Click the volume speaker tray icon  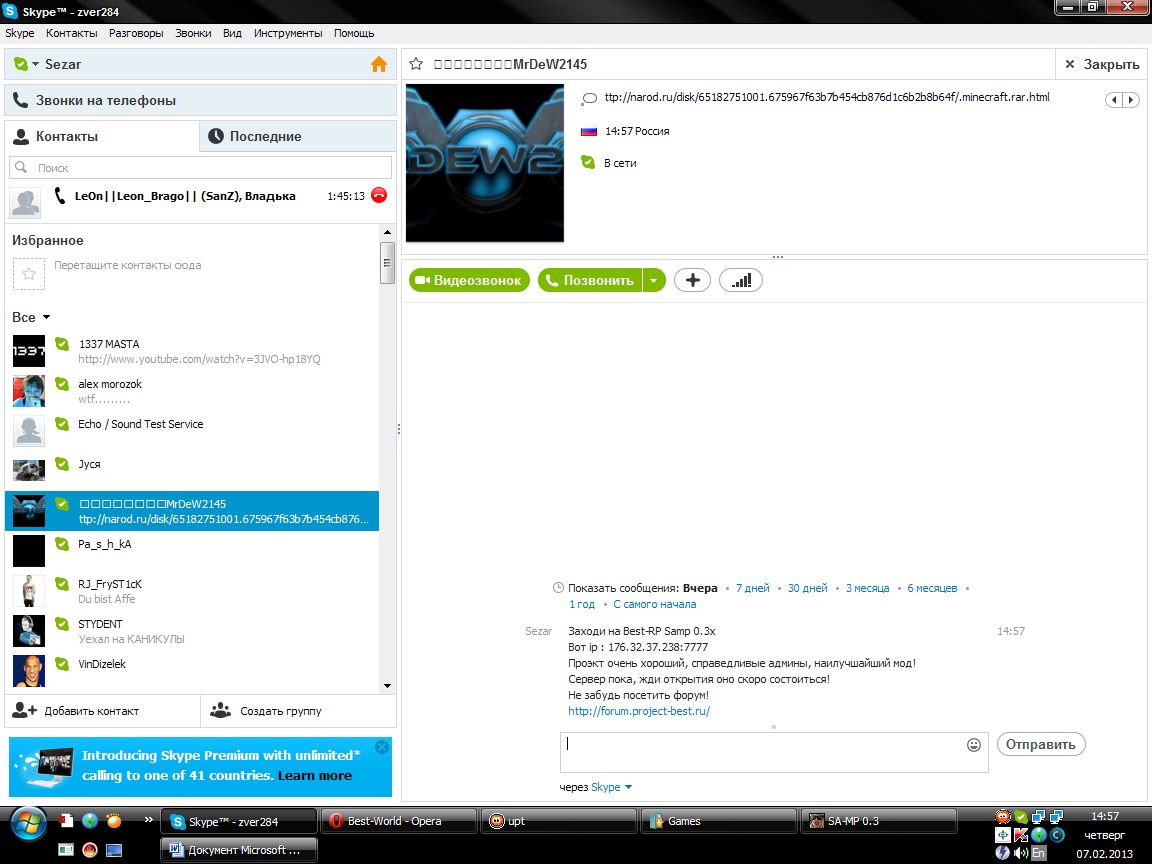(x=1020, y=853)
